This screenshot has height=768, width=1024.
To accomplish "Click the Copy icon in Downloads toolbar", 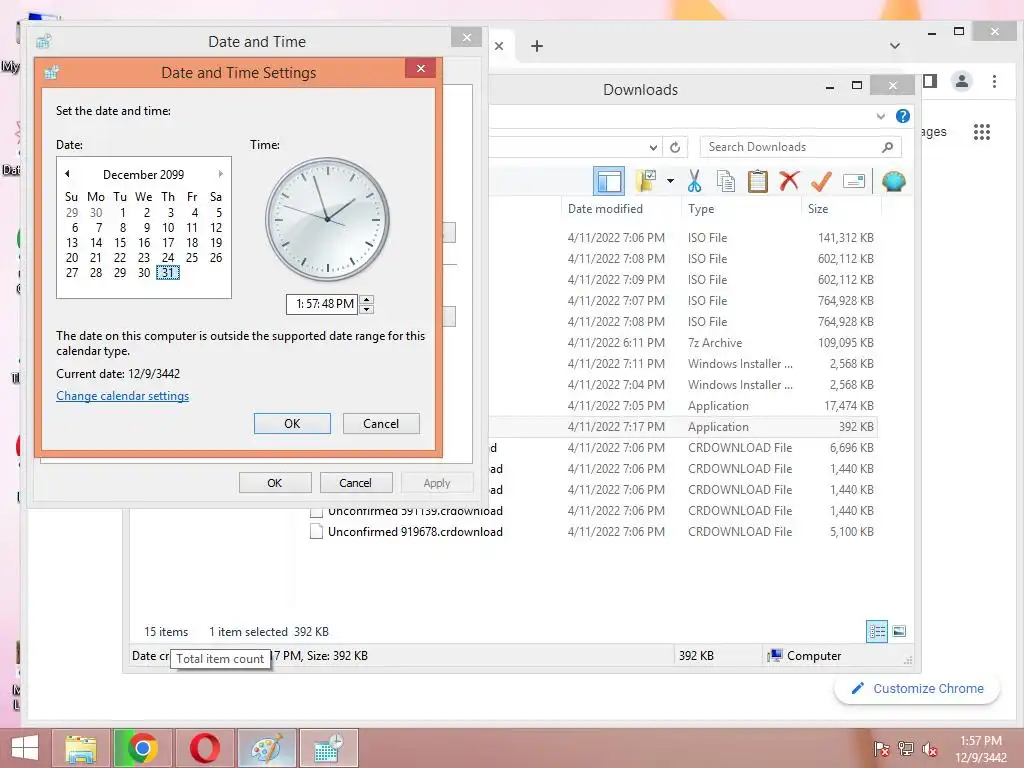I will [x=726, y=181].
